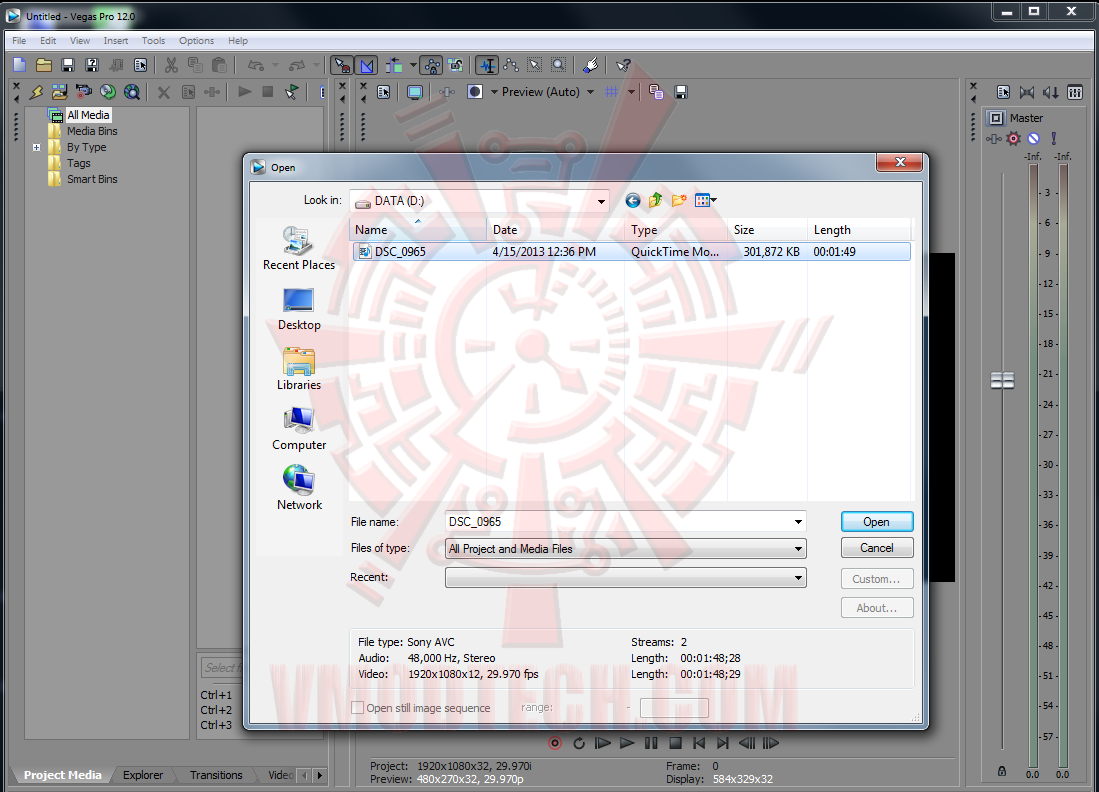Screen dimensions: 1099x792
Task: Open the Libraries shortcut in dialog
Action: [299, 369]
